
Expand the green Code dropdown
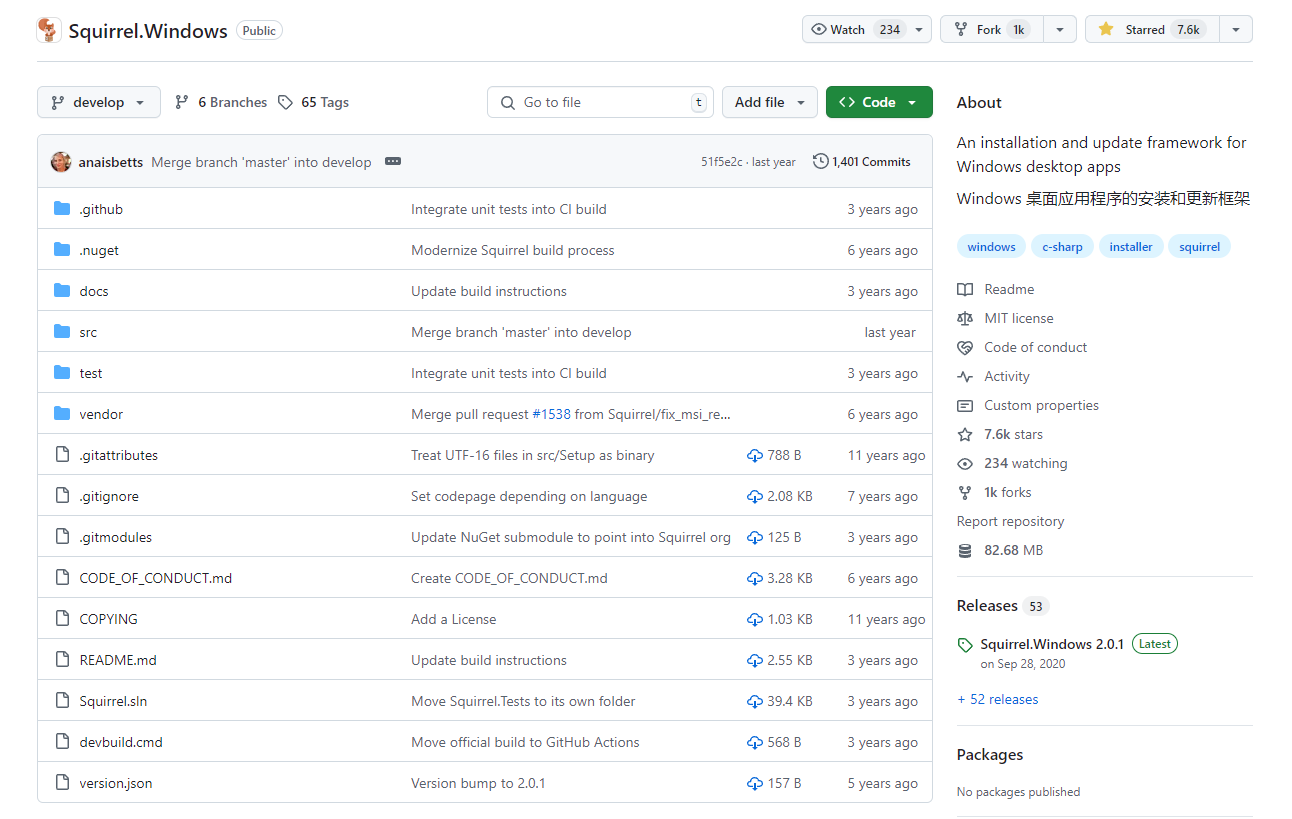point(878,102)
